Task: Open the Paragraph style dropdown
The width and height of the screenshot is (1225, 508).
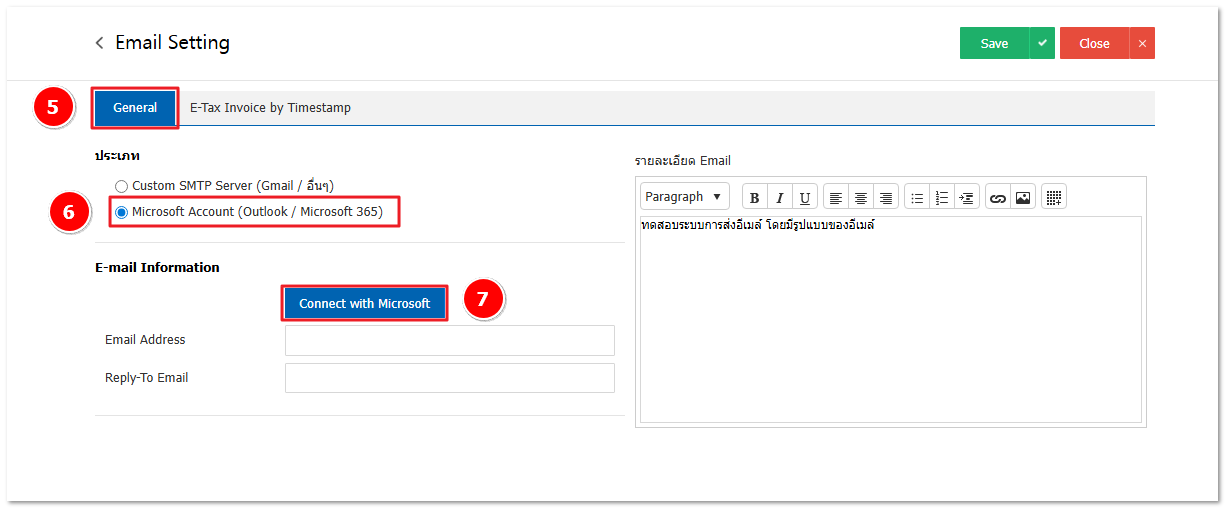Action: coord(685,197)
